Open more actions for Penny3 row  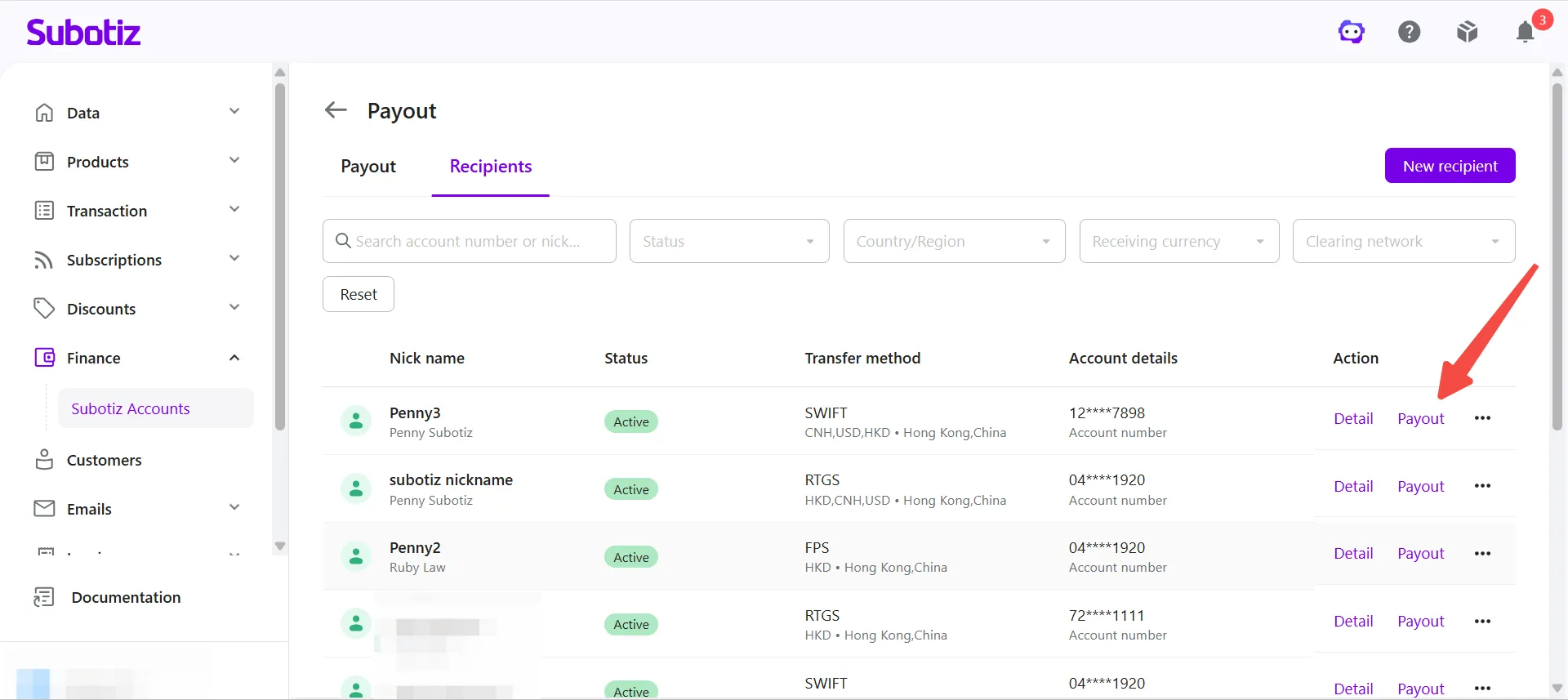[1482, 418]
